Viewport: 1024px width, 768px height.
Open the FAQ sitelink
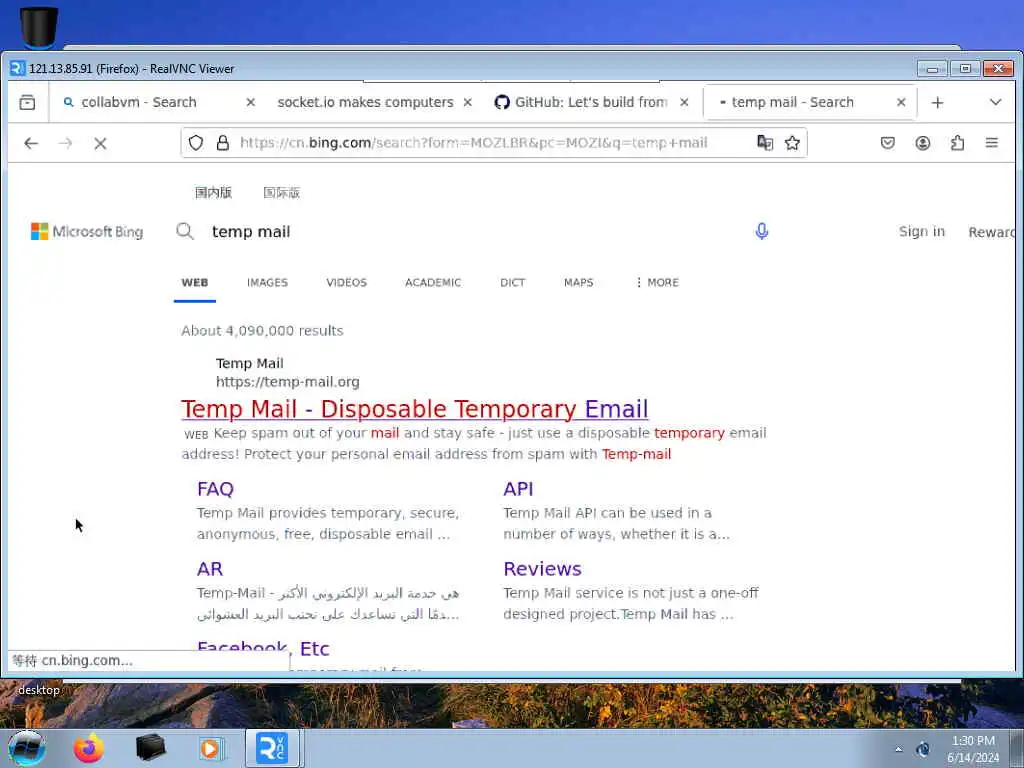(x=216, y=489)
